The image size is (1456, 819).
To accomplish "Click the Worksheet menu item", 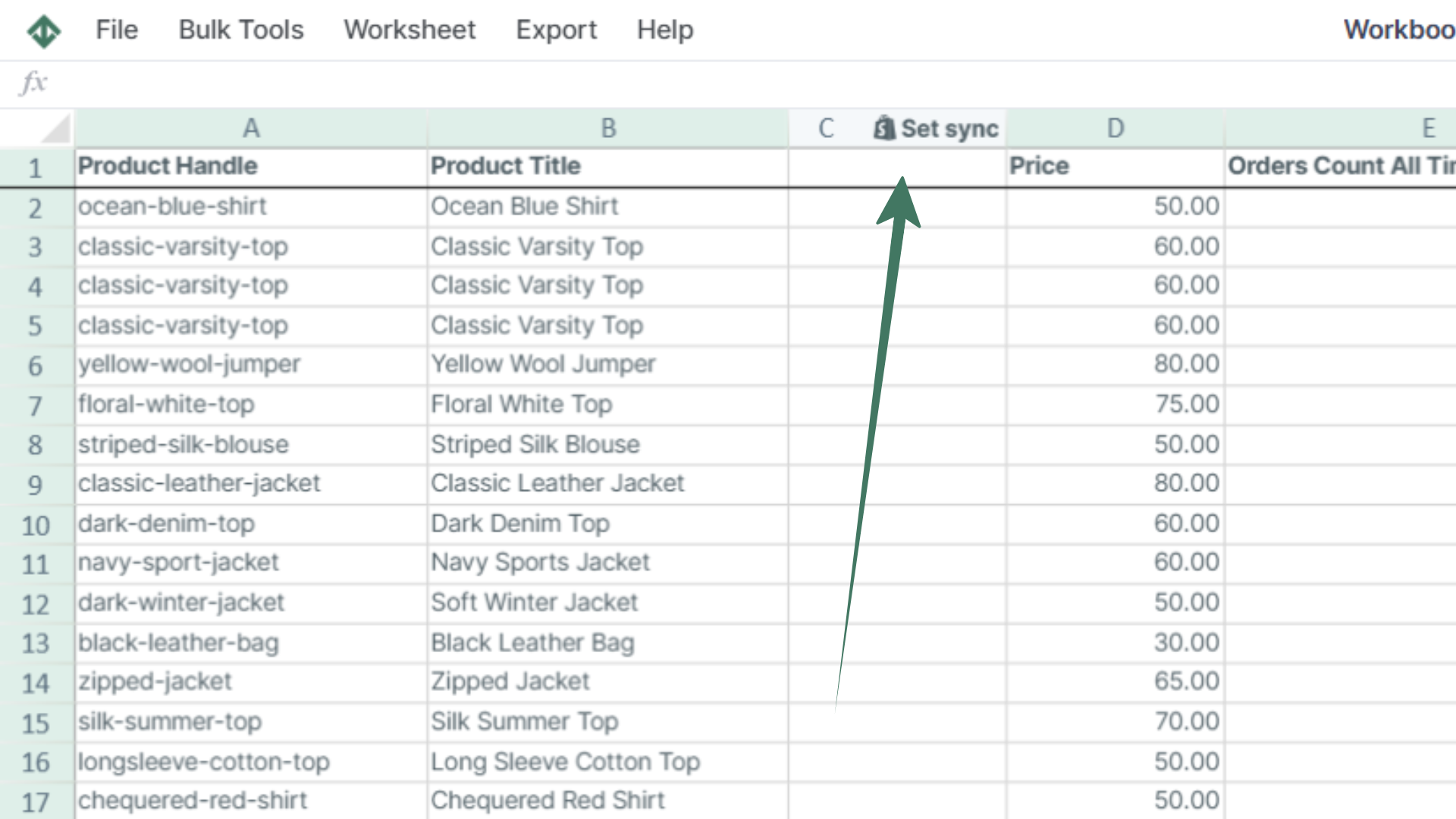I will pos(408,30).
